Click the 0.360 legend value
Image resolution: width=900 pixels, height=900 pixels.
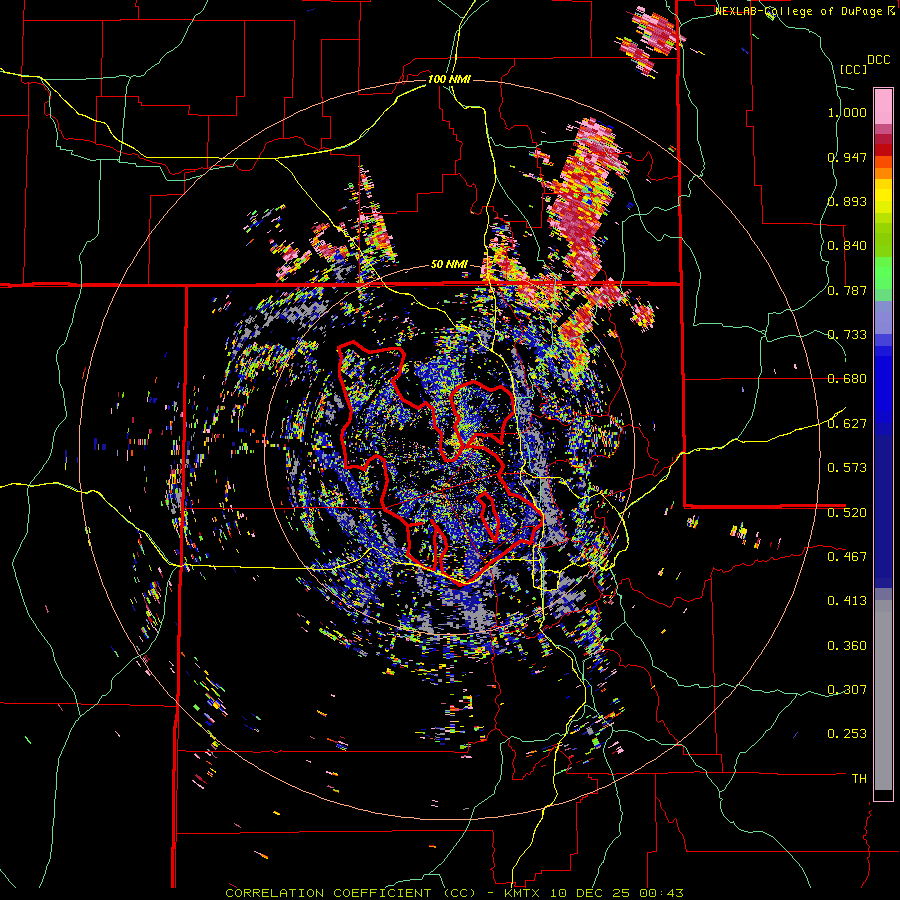(x=847, y=646)
